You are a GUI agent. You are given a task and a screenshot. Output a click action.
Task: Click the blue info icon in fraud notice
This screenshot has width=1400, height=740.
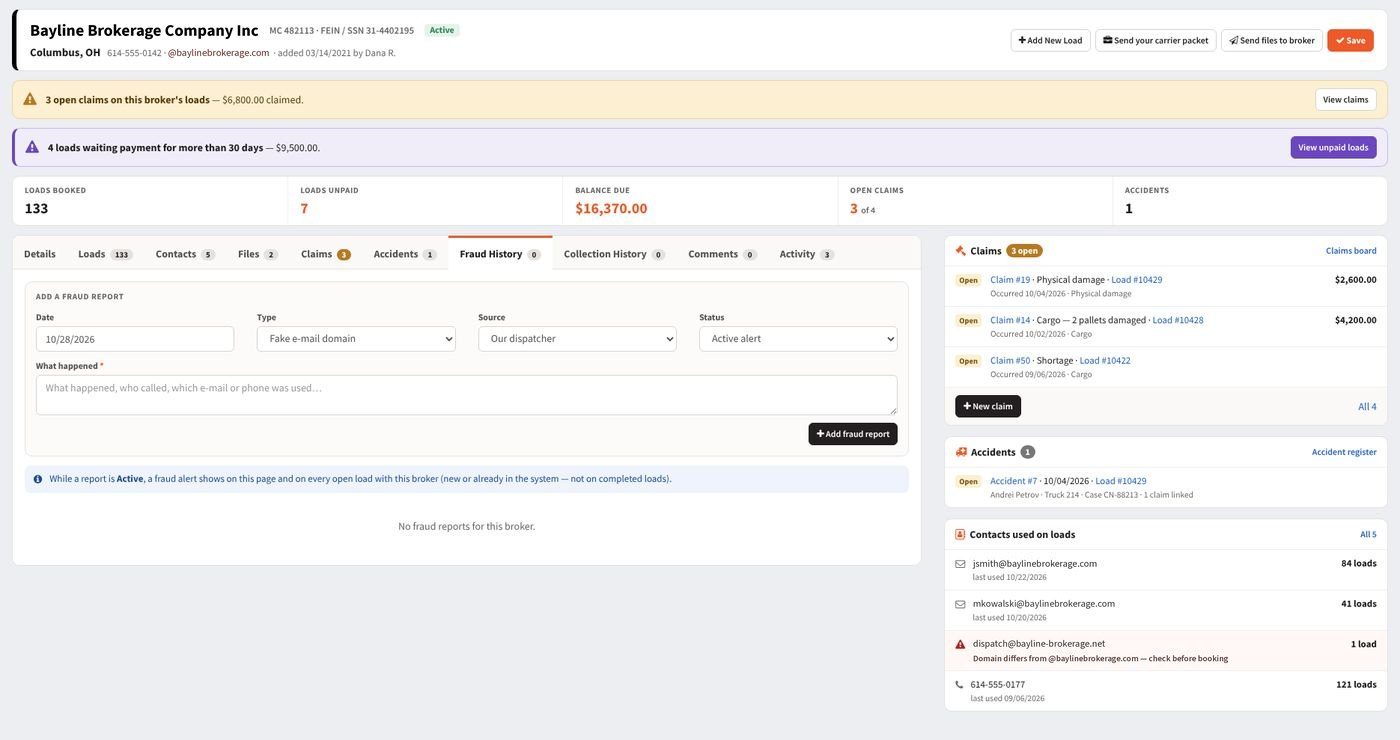click(38, 479)
